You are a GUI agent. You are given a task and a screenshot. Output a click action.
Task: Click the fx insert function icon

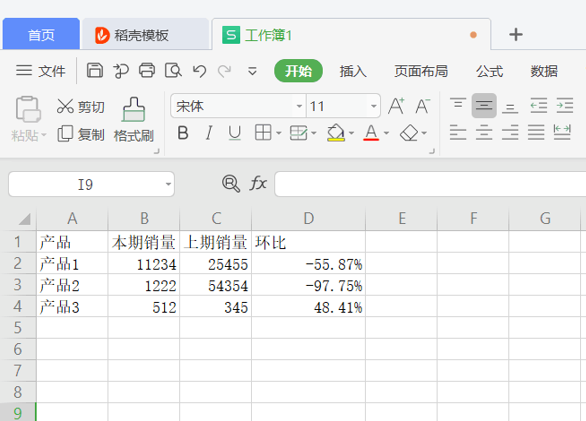pos(258,184)
